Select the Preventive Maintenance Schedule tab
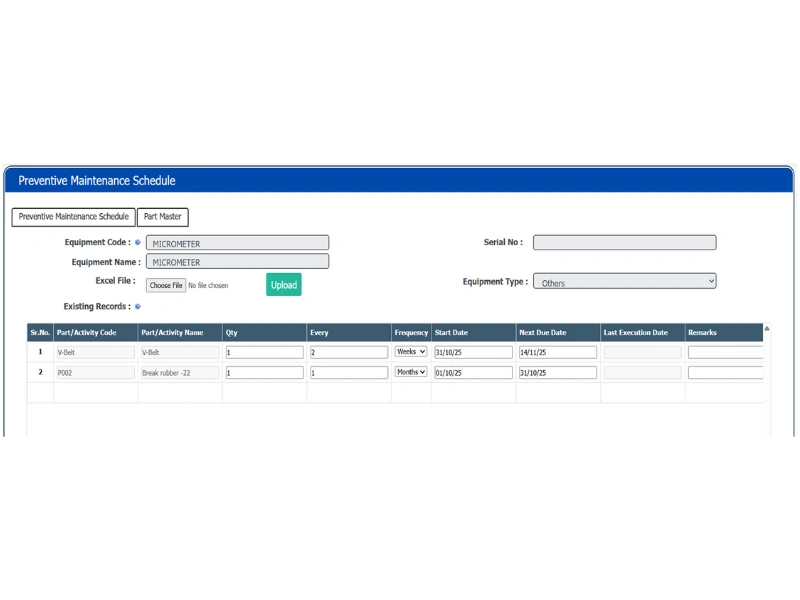 74,217
